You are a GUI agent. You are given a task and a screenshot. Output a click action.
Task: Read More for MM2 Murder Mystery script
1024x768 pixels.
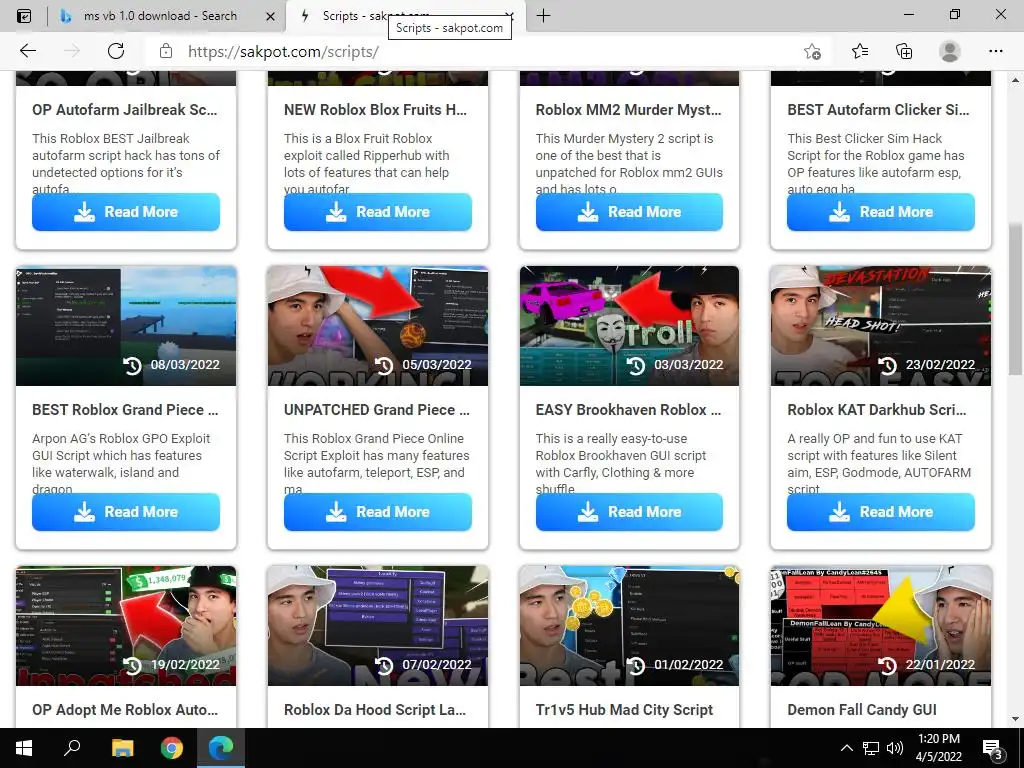click(x=629, y=212)
